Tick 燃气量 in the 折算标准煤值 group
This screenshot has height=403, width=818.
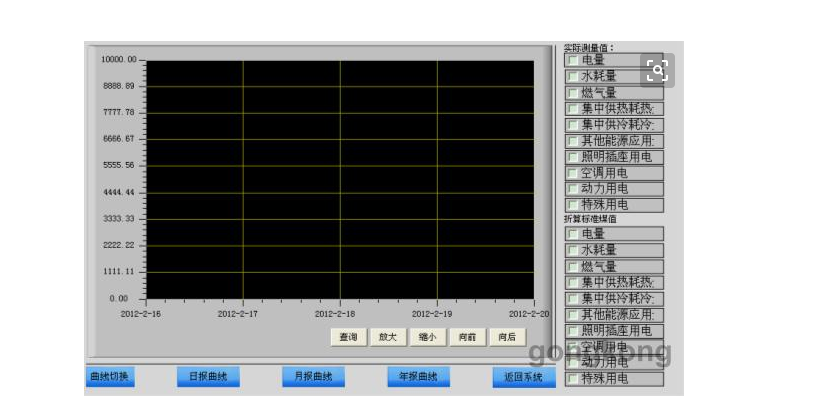(573, 266)
